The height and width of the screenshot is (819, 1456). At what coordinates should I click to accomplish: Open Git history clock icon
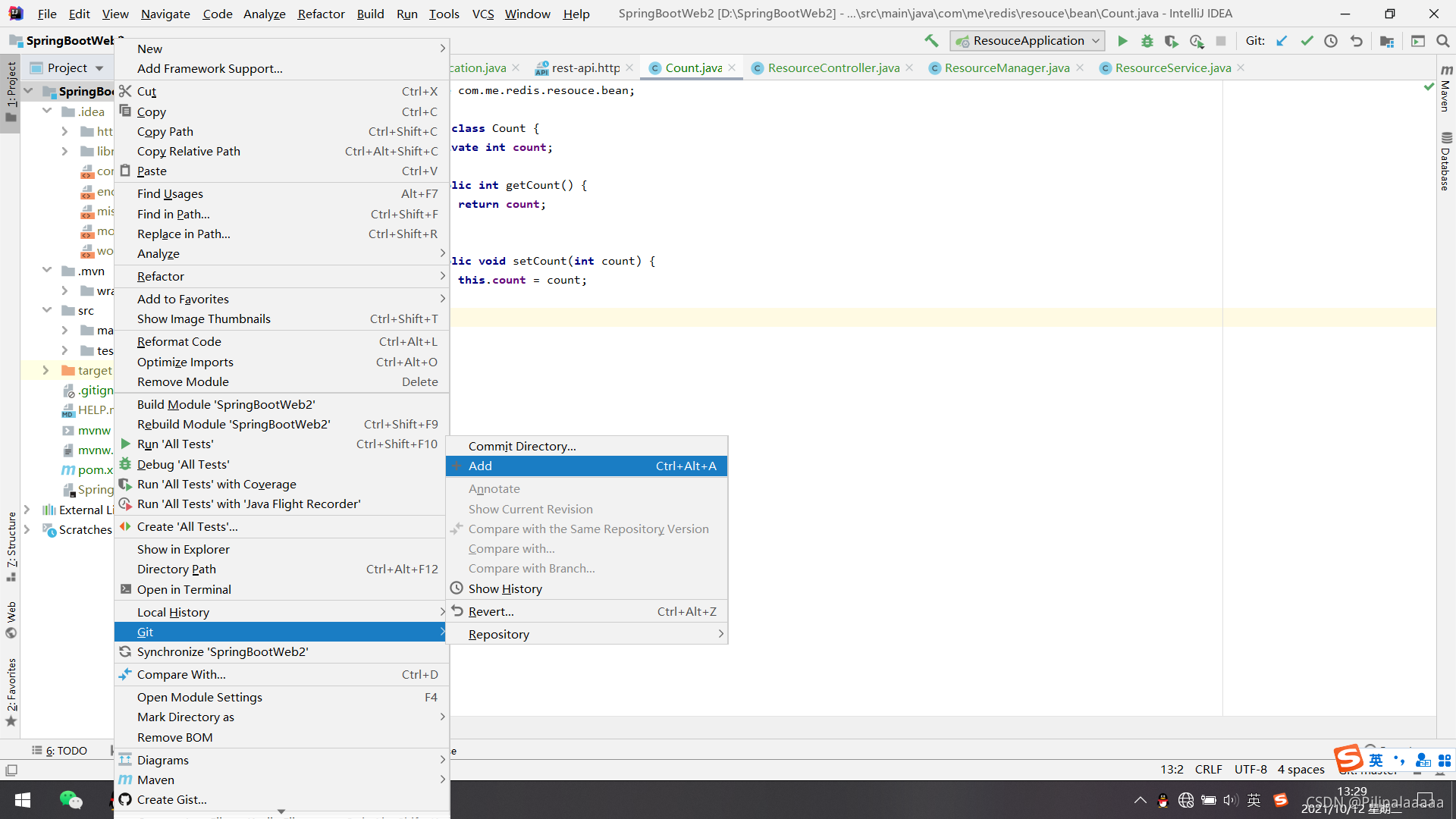(1331, 41)
